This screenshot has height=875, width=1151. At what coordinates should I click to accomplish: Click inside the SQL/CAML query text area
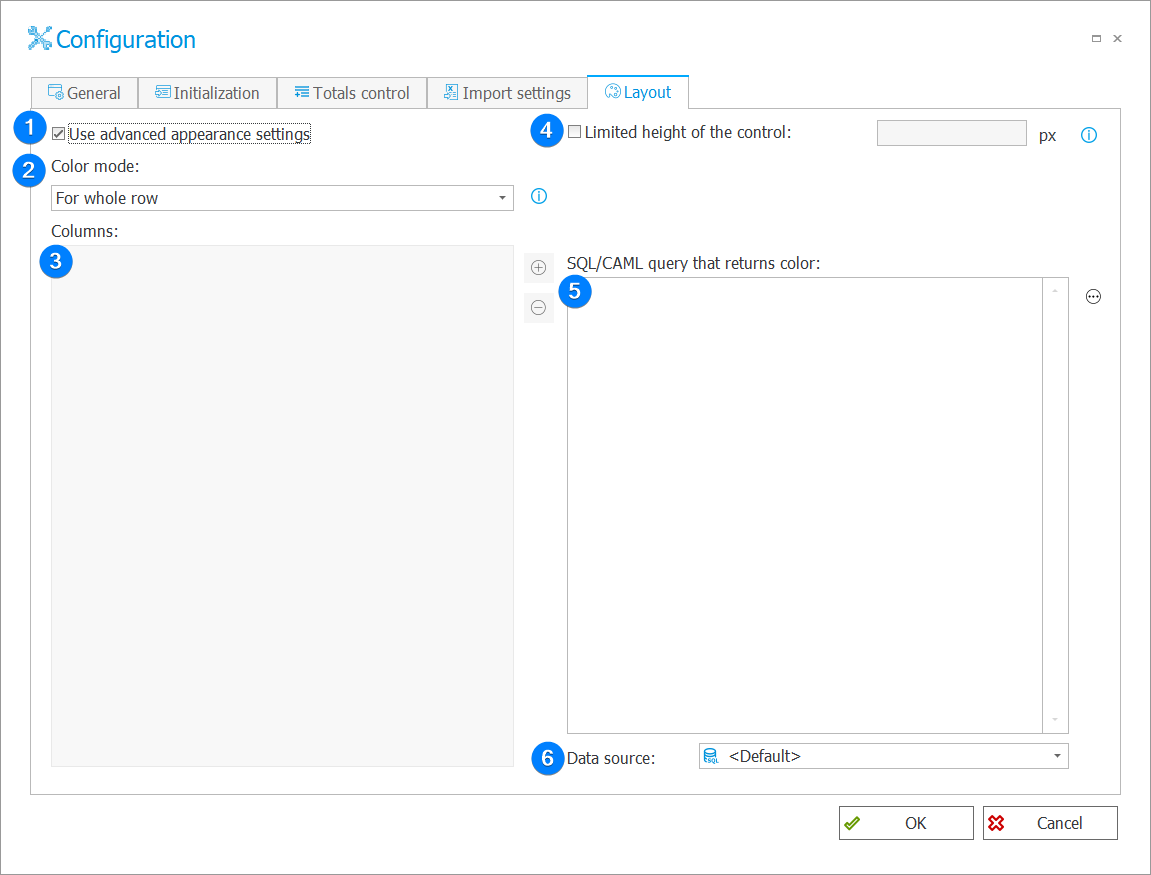(805, 505)
